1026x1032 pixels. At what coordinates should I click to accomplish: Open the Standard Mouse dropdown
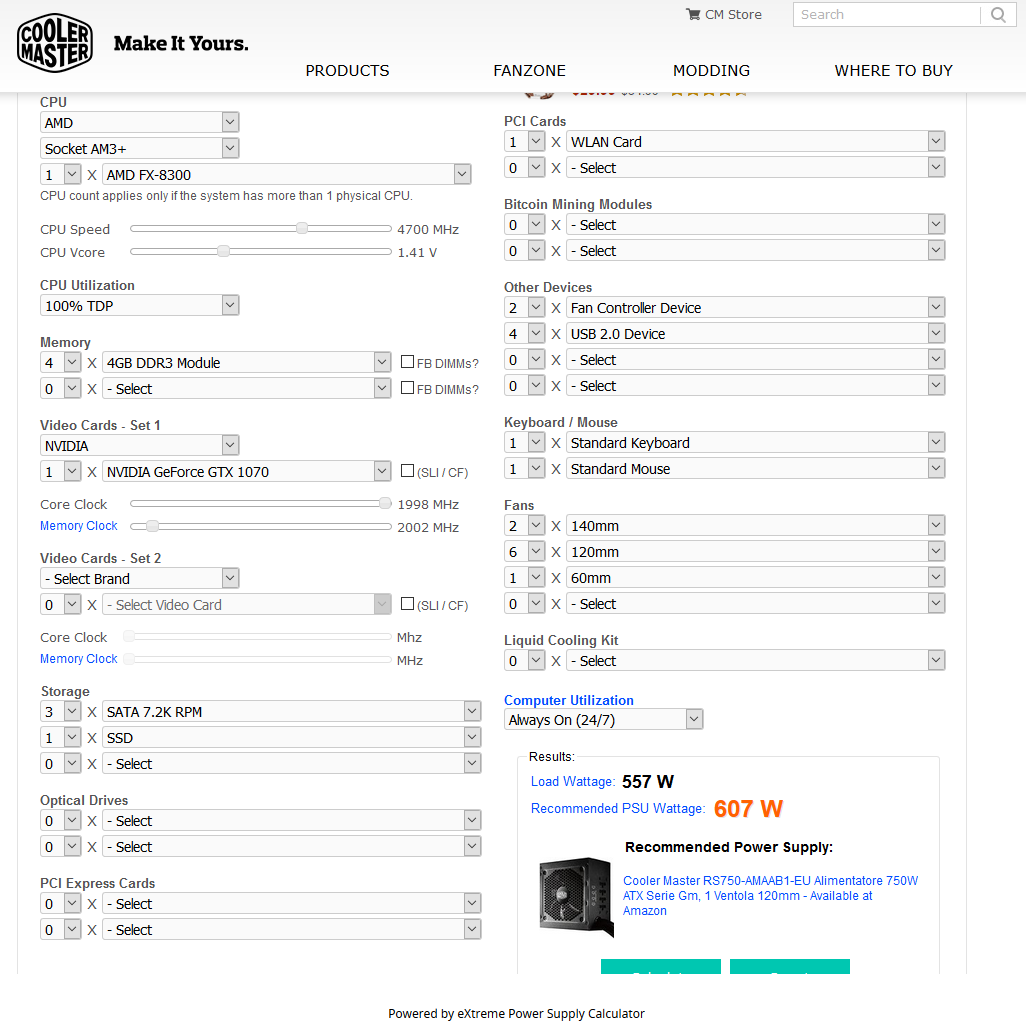point(756,469)
